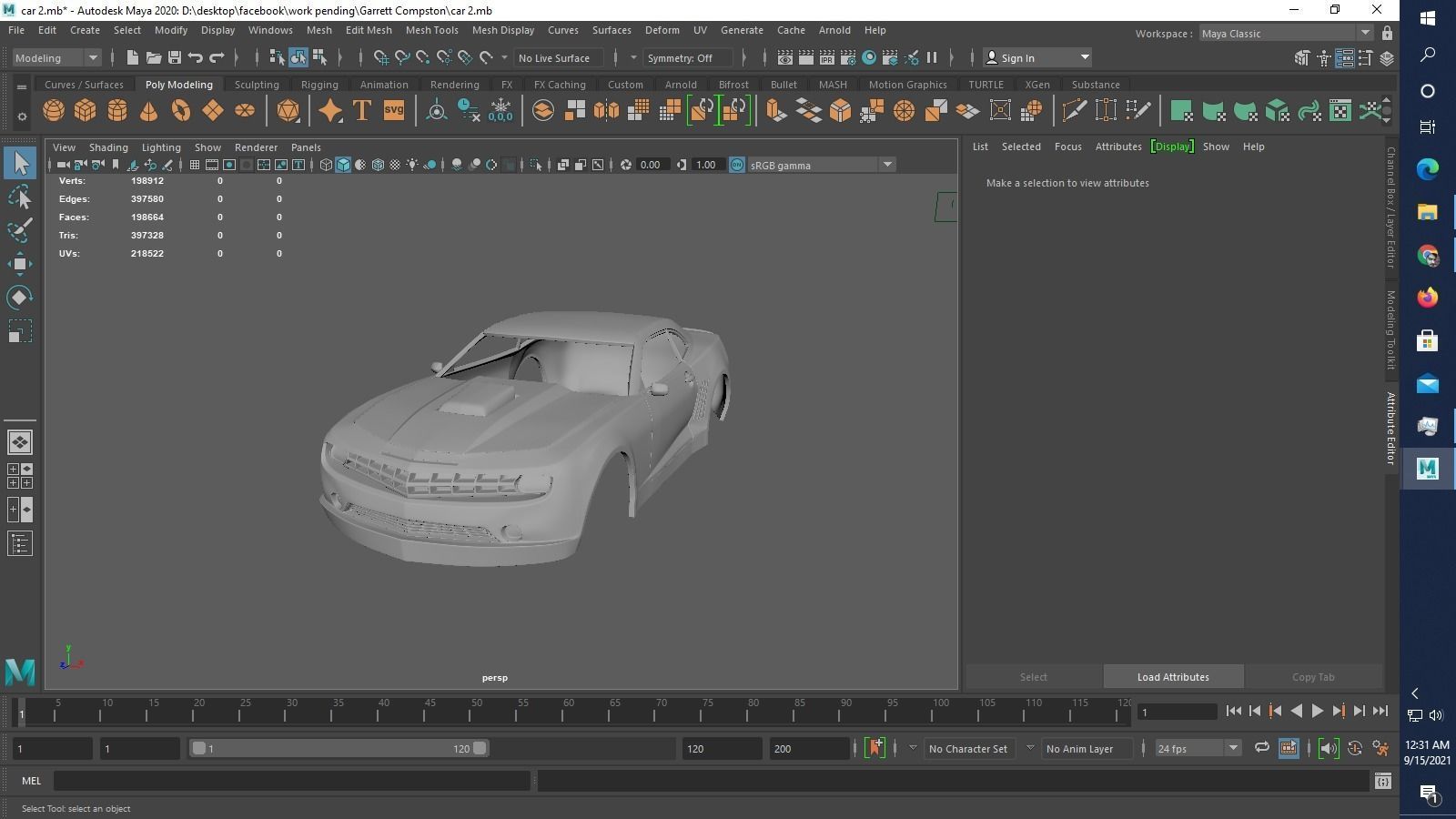
Task: Click Maya icon in Windows taskbar
Action: click(x=1428, y=469)
